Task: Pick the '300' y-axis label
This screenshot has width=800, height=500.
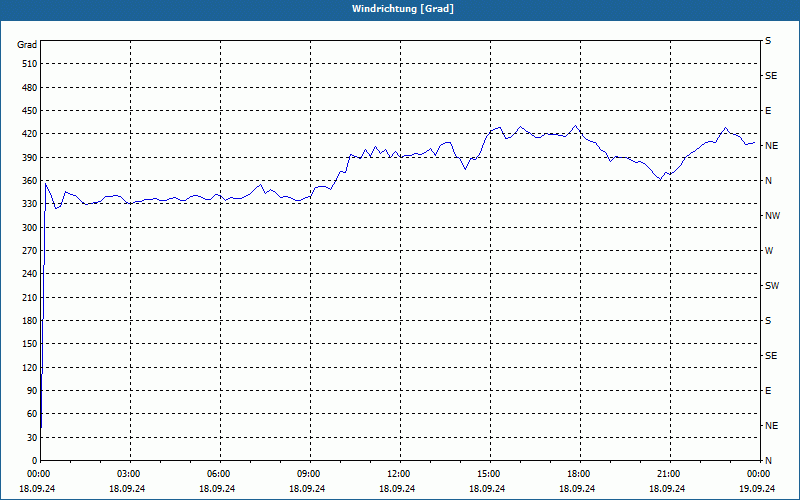Action: (30, 228)
